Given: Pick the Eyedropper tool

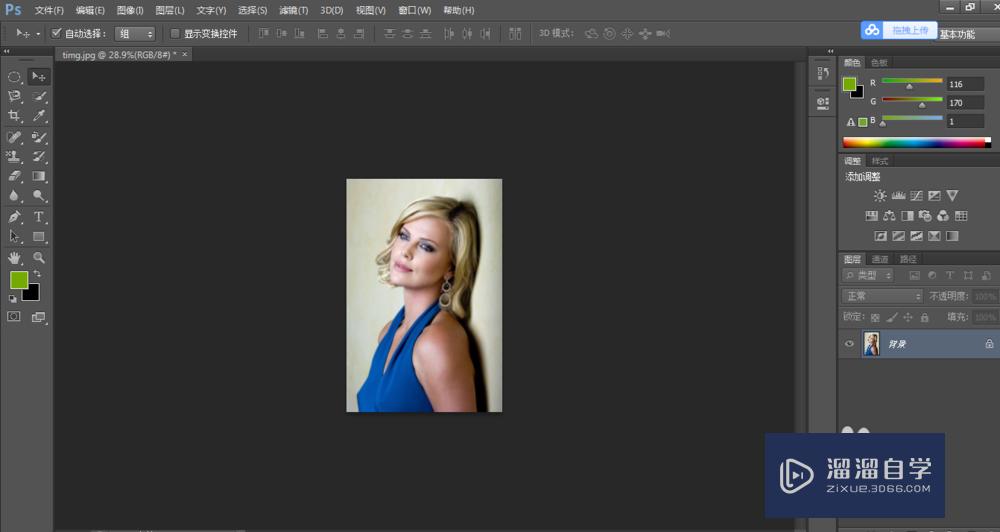Looking at the screenshot, I should tap(39, 116).
